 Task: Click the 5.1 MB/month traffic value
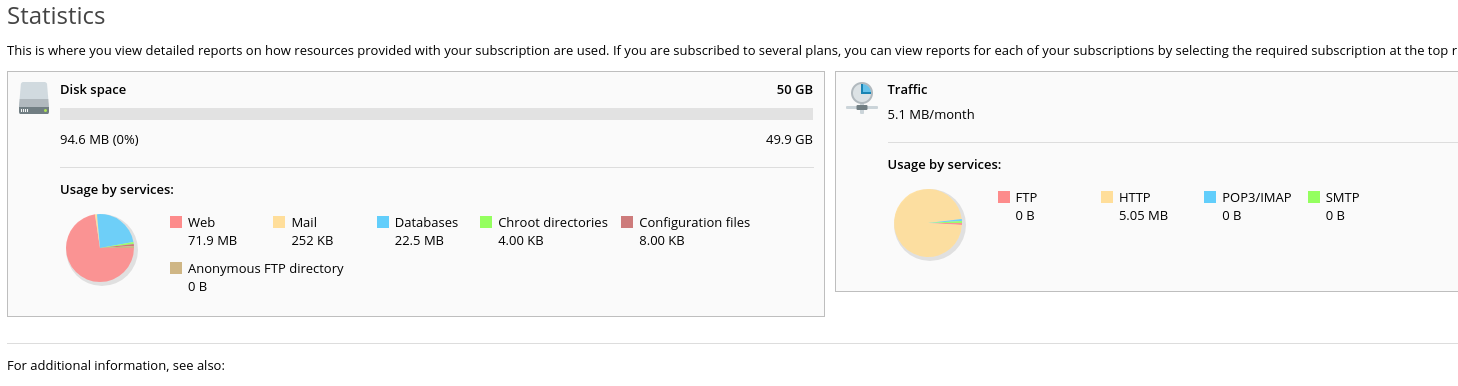pyautogui.click(x=931, y=114)
